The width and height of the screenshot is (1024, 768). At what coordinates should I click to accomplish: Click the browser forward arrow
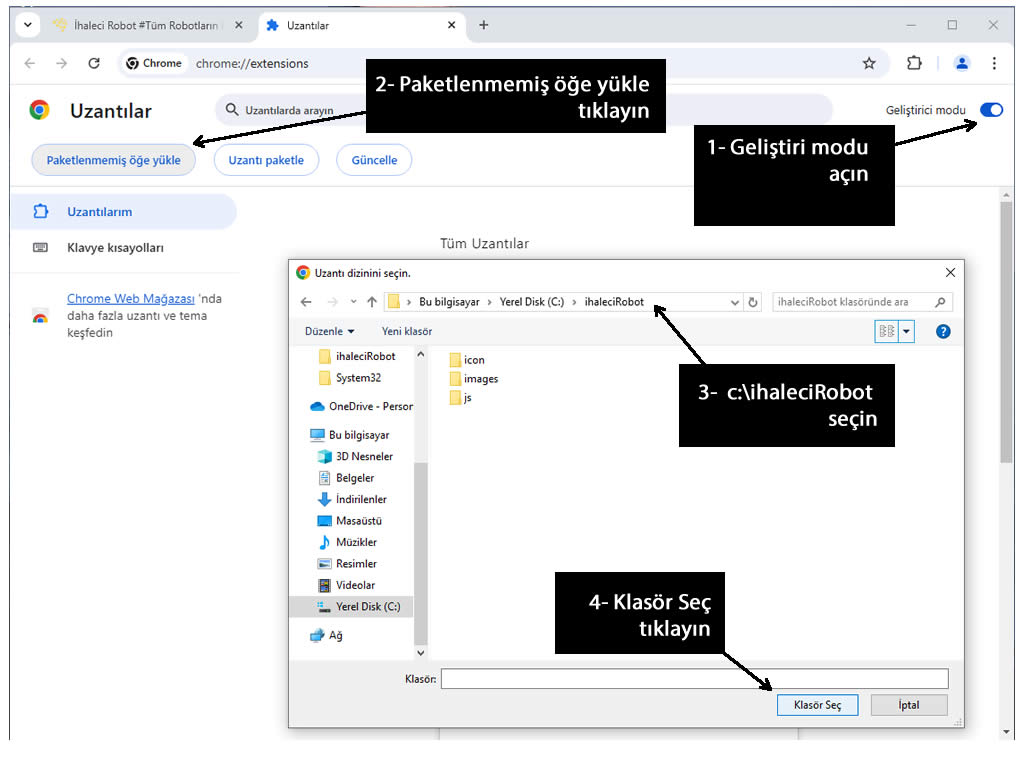[x=61, y=63]
